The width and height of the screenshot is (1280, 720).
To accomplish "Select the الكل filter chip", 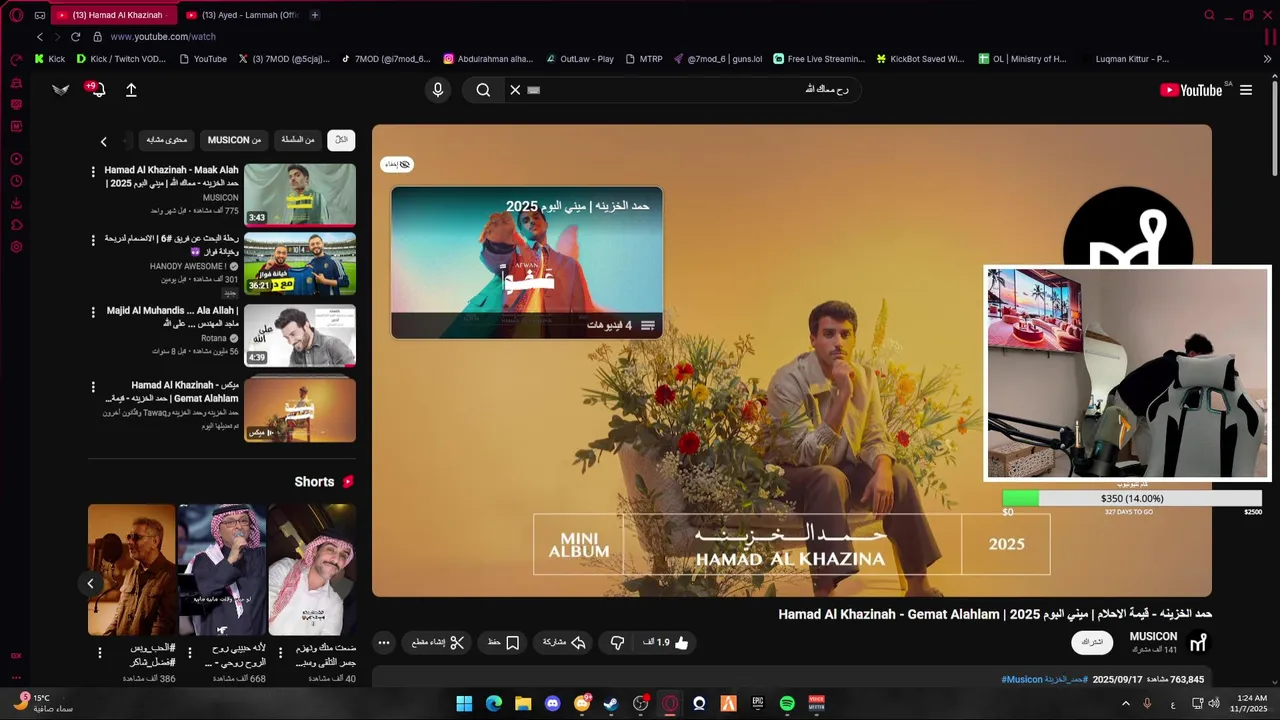I will click(341, 140).
